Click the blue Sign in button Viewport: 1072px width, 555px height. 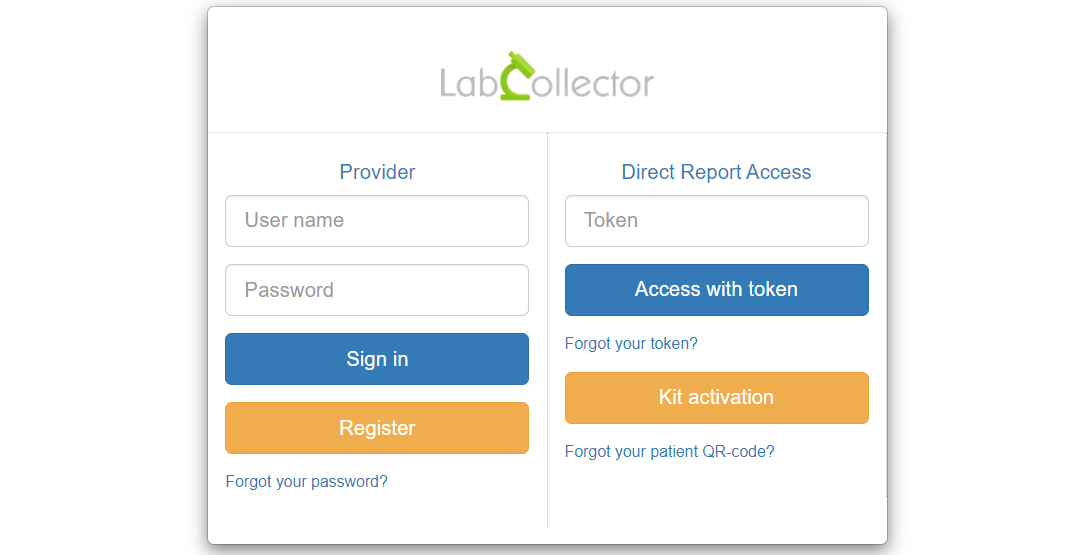pos(377,359)
